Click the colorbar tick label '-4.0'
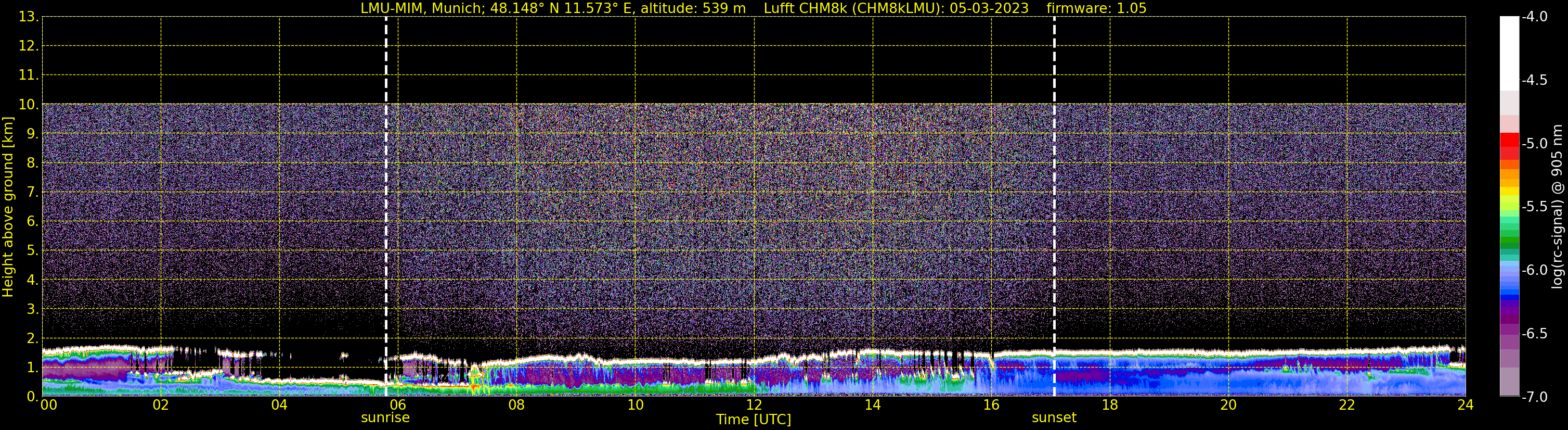 tap(1534, 17)
